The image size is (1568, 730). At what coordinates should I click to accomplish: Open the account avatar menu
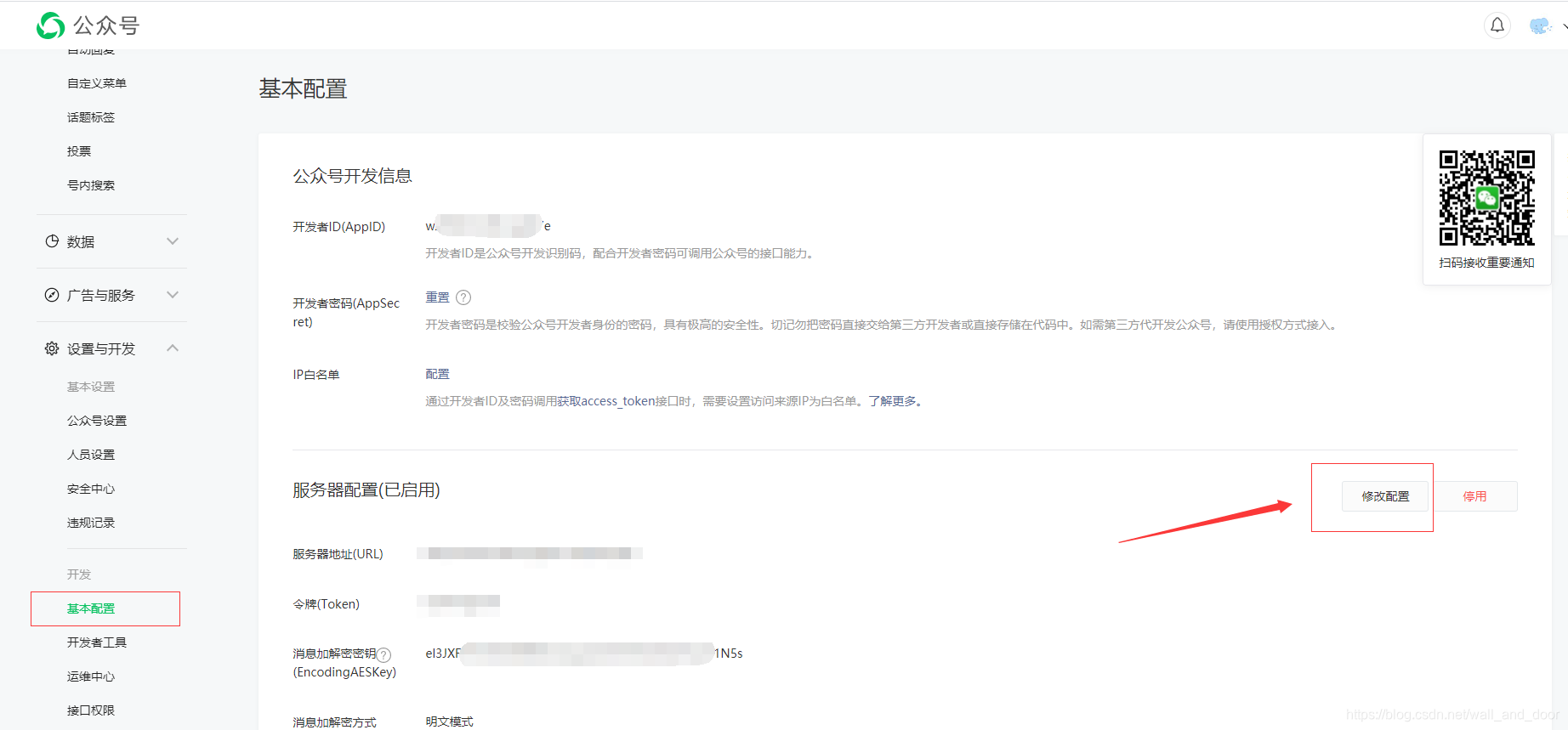pyautogui.click(x=1541, y=26)
